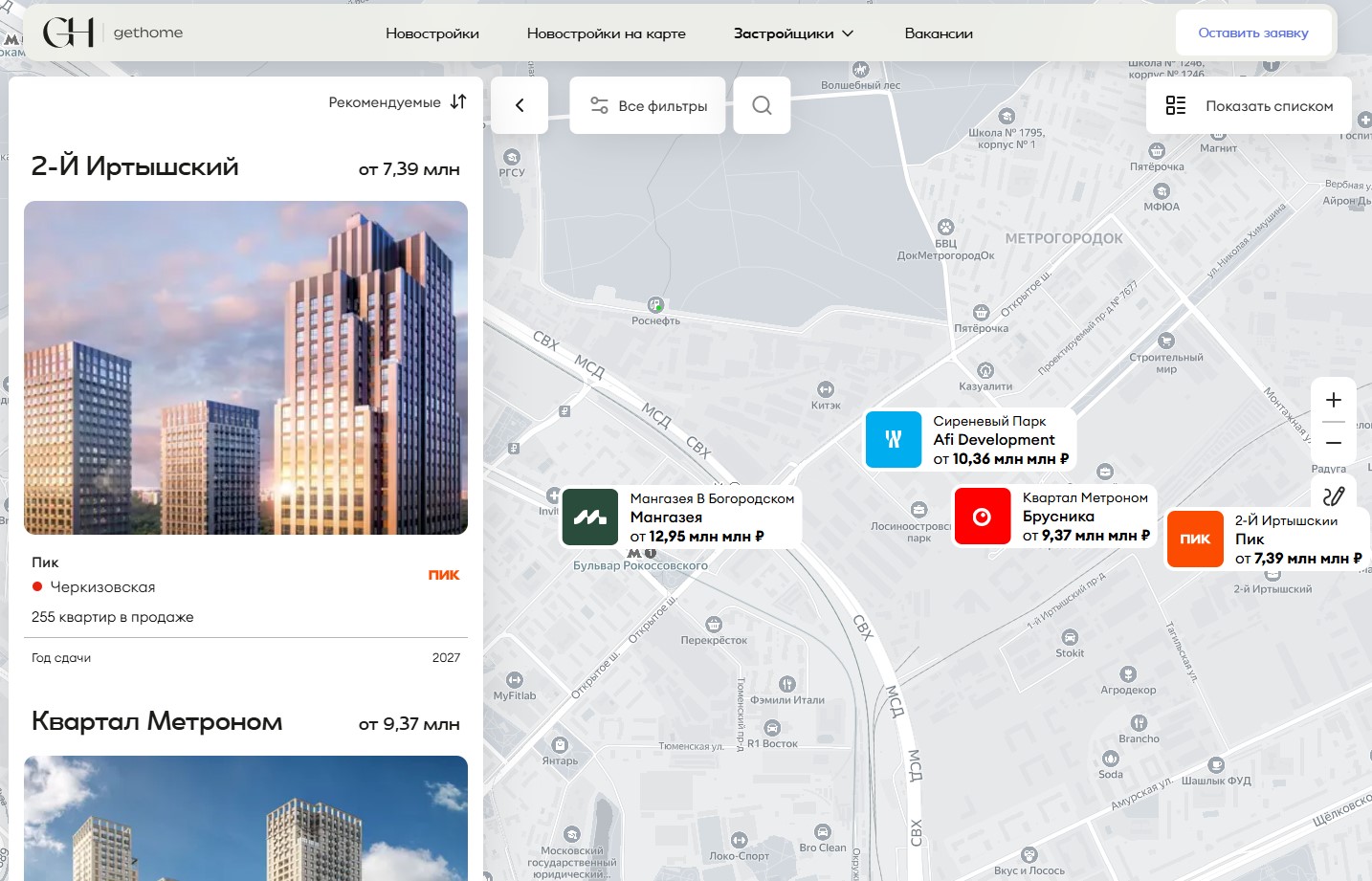This screenshot has height=881, width=1372.
Task: Collapse the listing panel with back chevron
Action: click(520, 105)
